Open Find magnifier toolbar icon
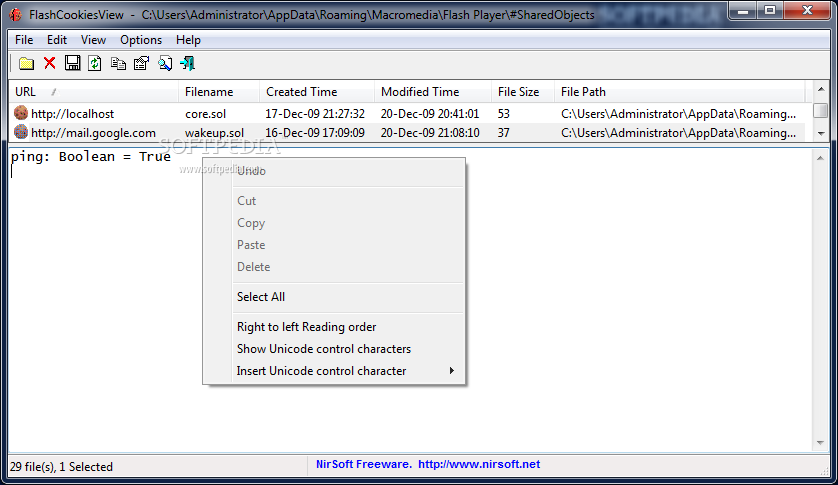This screenshot has width=838, height=485. pos(165,64)
